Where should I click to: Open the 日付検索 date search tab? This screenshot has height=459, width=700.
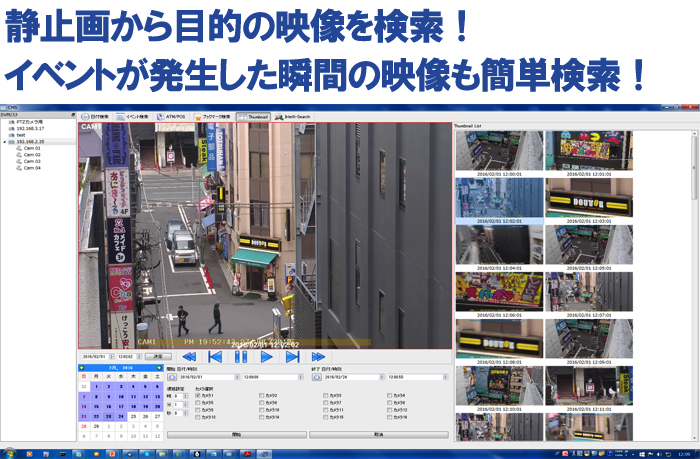95,117
